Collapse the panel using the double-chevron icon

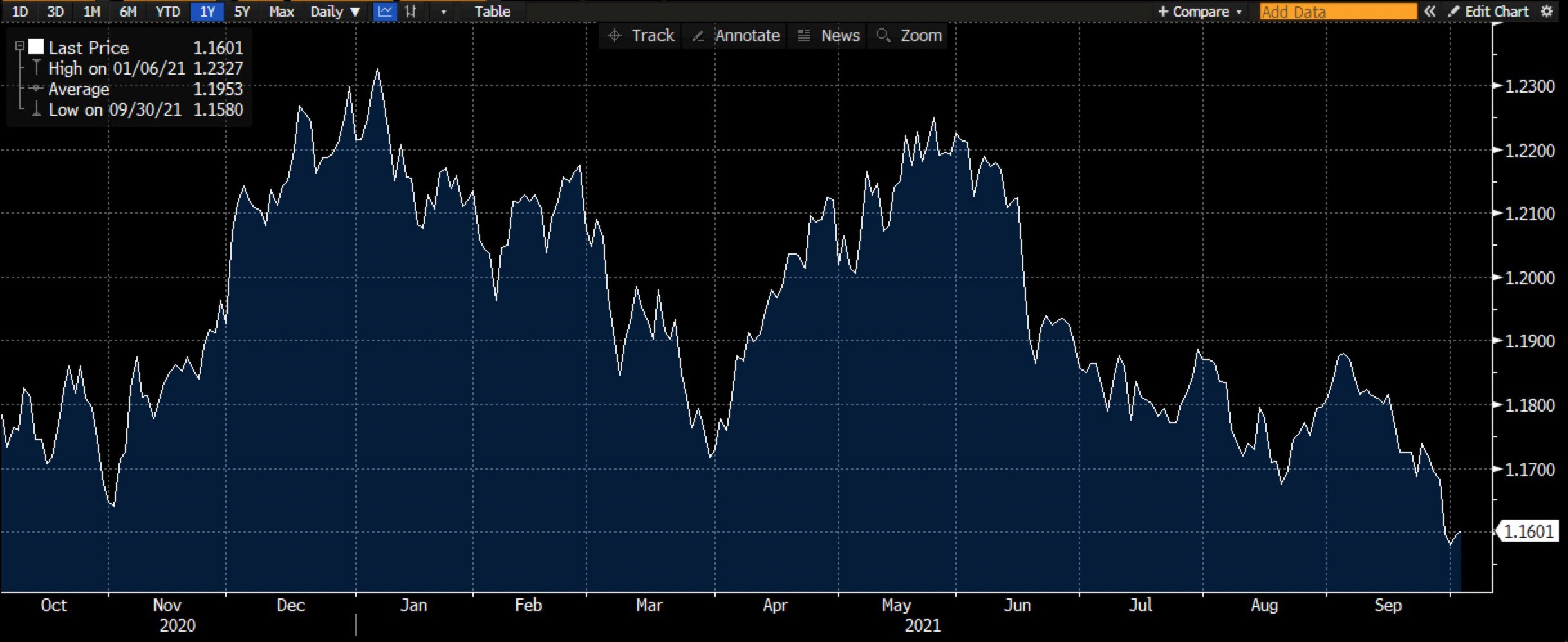tap(1430, 11)
